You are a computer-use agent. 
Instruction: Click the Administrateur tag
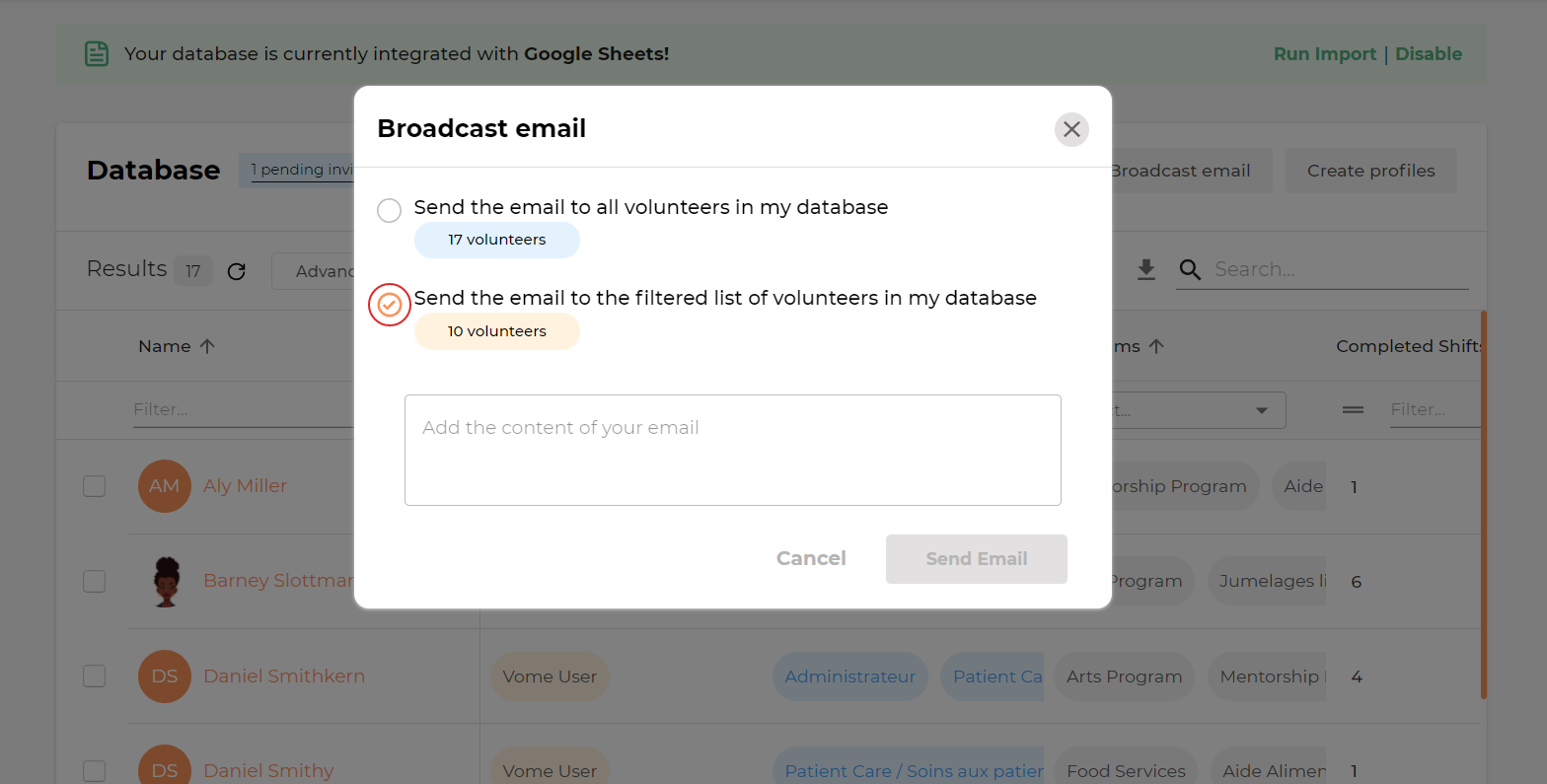849,677
